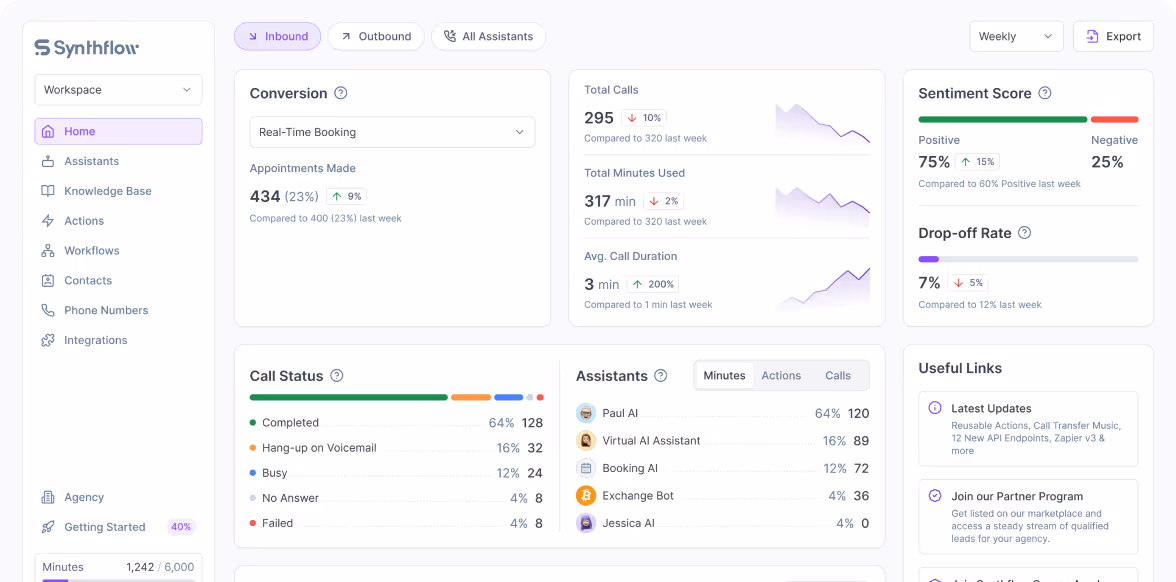The height and width of the screenshot is (582, 1176).
Task: Switch to the Minutes tab
Action: click(724, 376)
